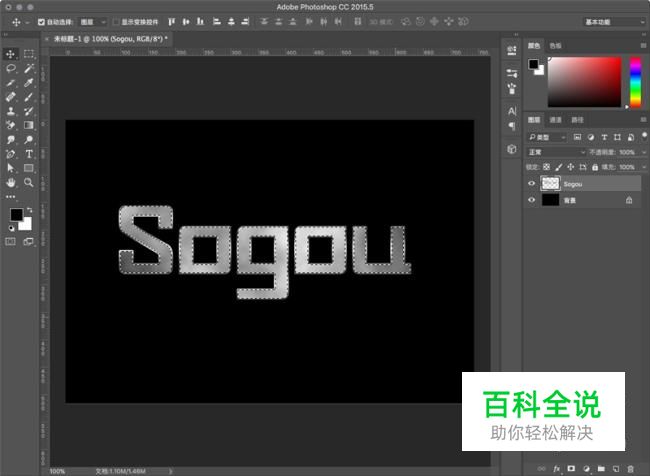Select the Eyedropper tool

pos(29,83)
